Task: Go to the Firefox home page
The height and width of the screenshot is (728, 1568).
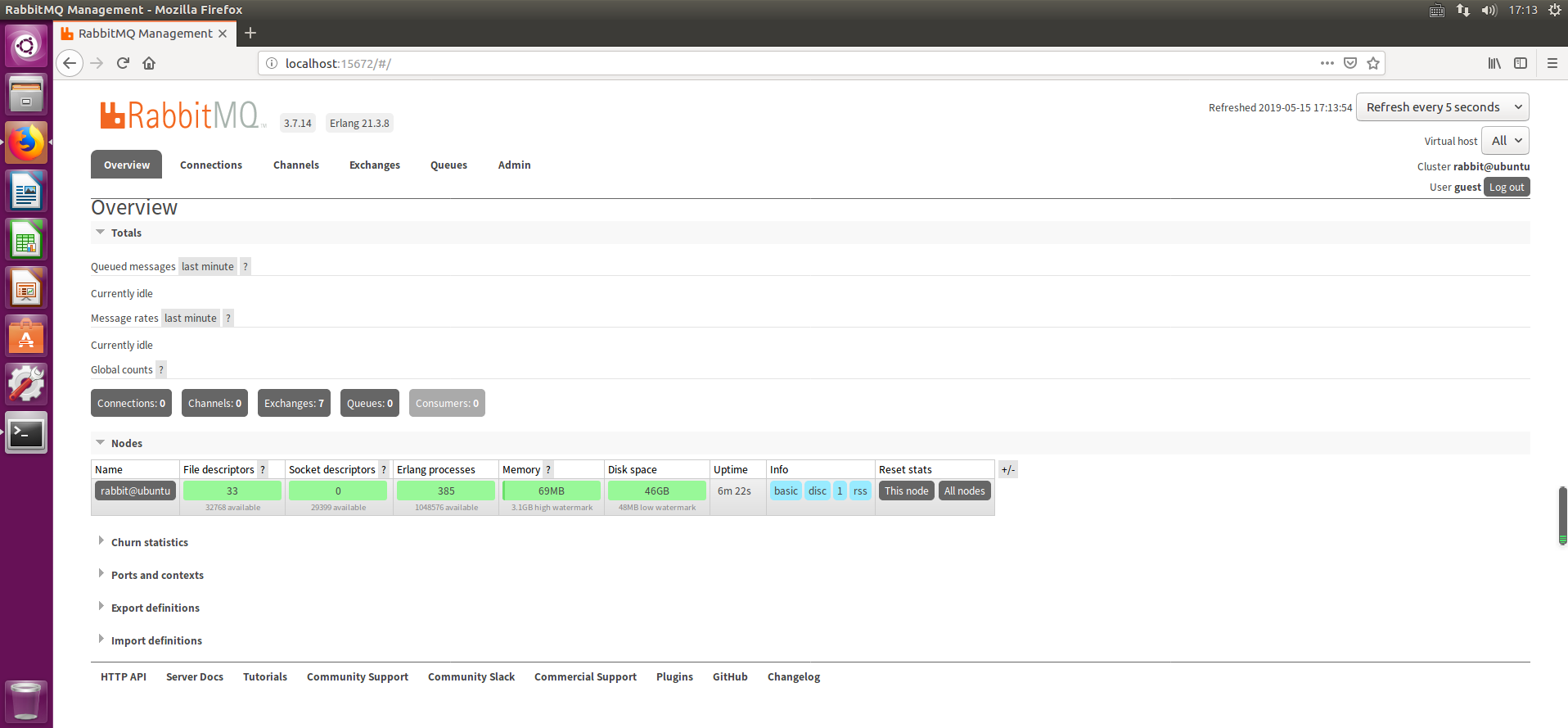Action: pos(149,63)
